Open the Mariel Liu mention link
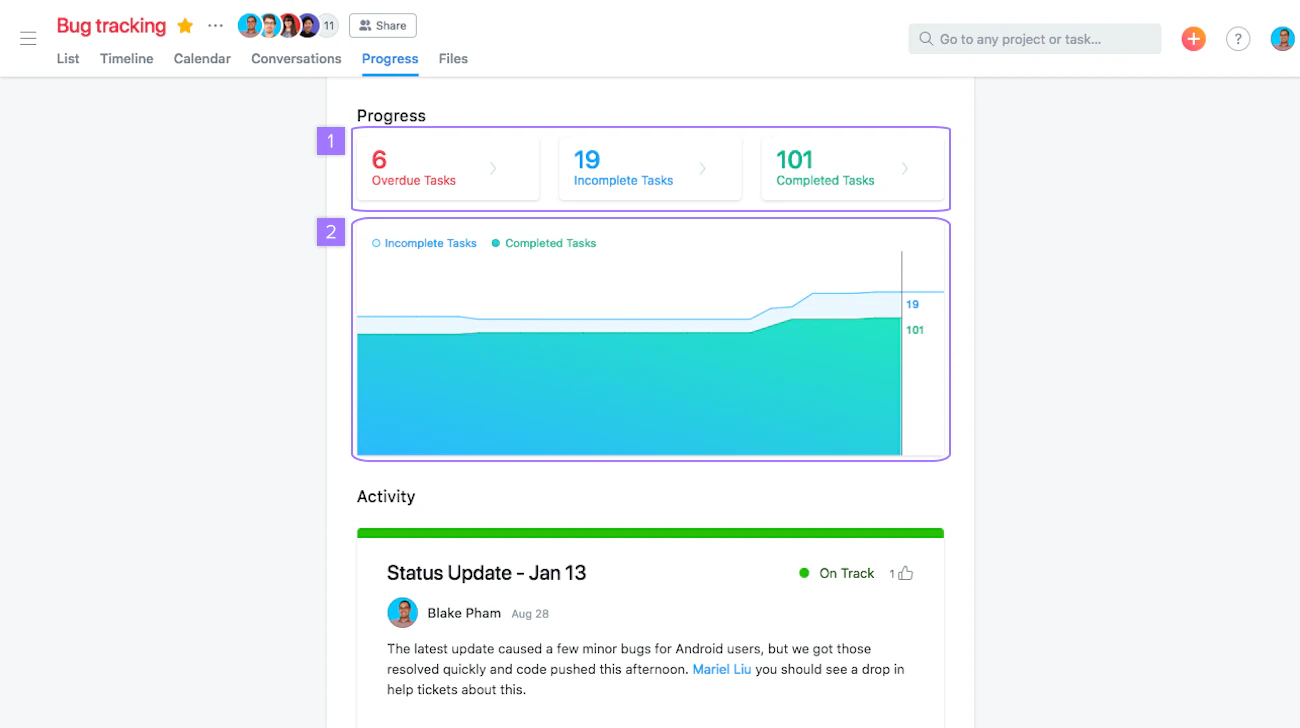The width and height of the screenshot is (1300, 728). click(722, 669)
